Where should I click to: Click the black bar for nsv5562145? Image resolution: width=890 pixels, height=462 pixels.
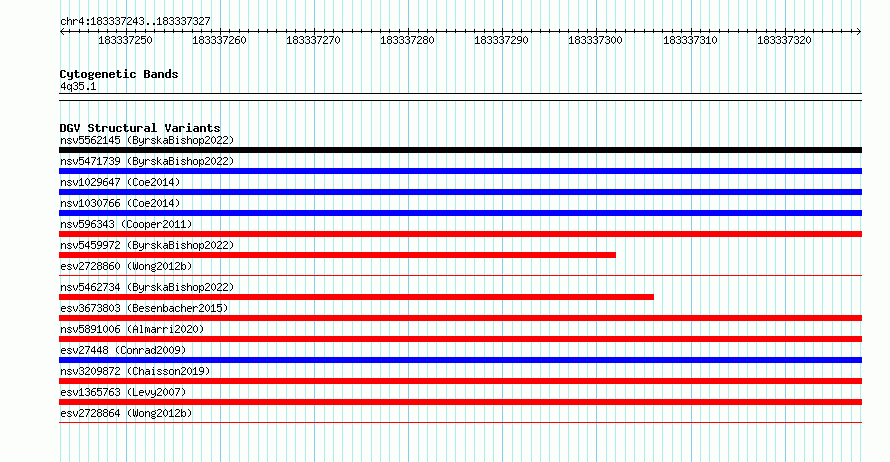point(460,150)
